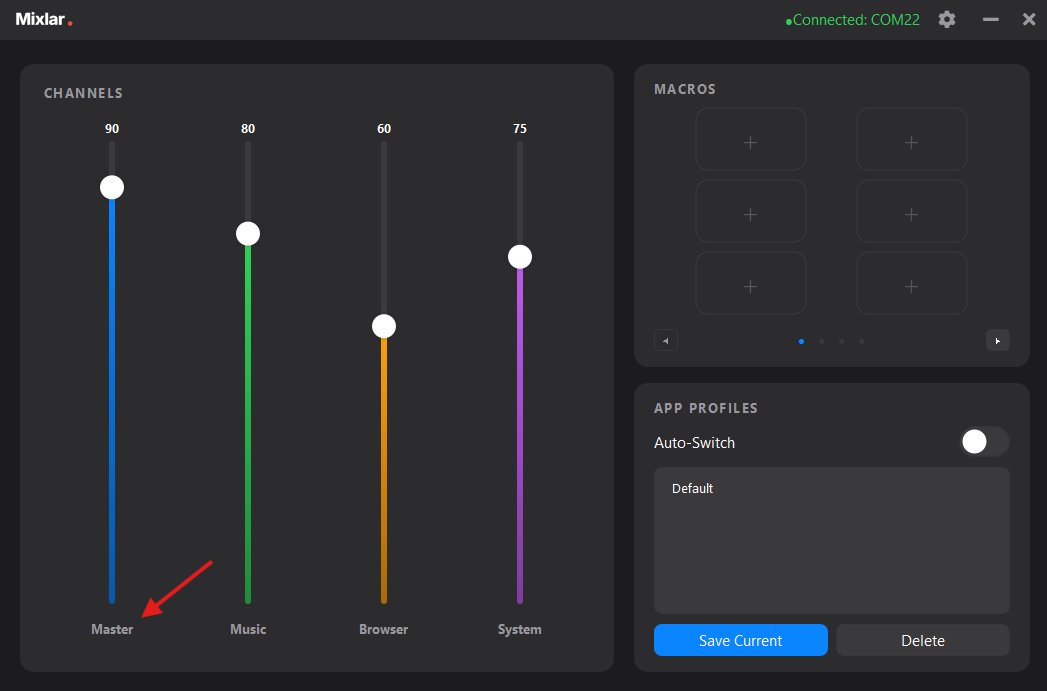Click the Save Current profile button
This screenshot has height=691, width=1047.
[x=740, y=640]
